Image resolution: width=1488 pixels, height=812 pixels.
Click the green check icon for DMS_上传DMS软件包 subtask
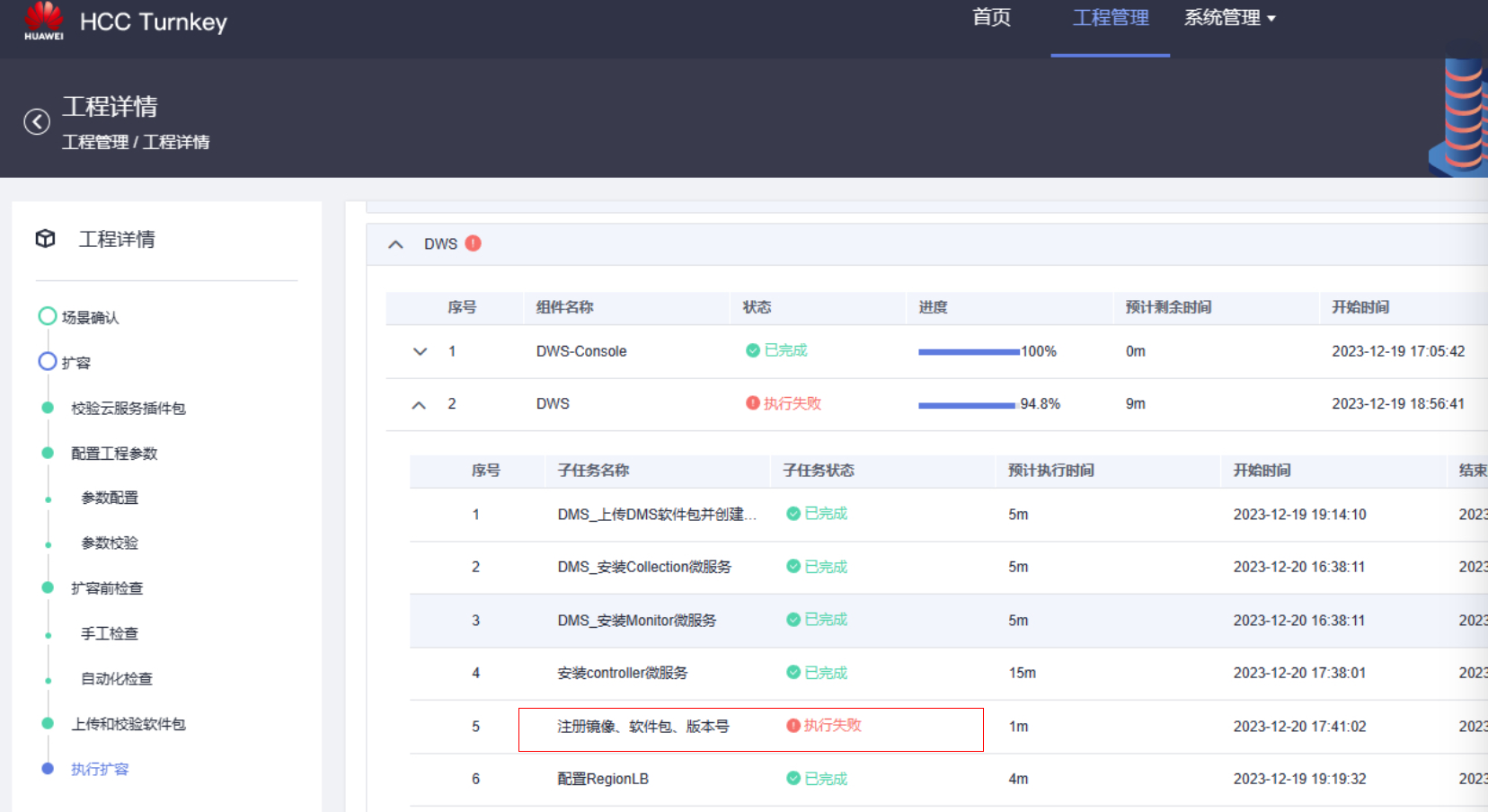793,514
